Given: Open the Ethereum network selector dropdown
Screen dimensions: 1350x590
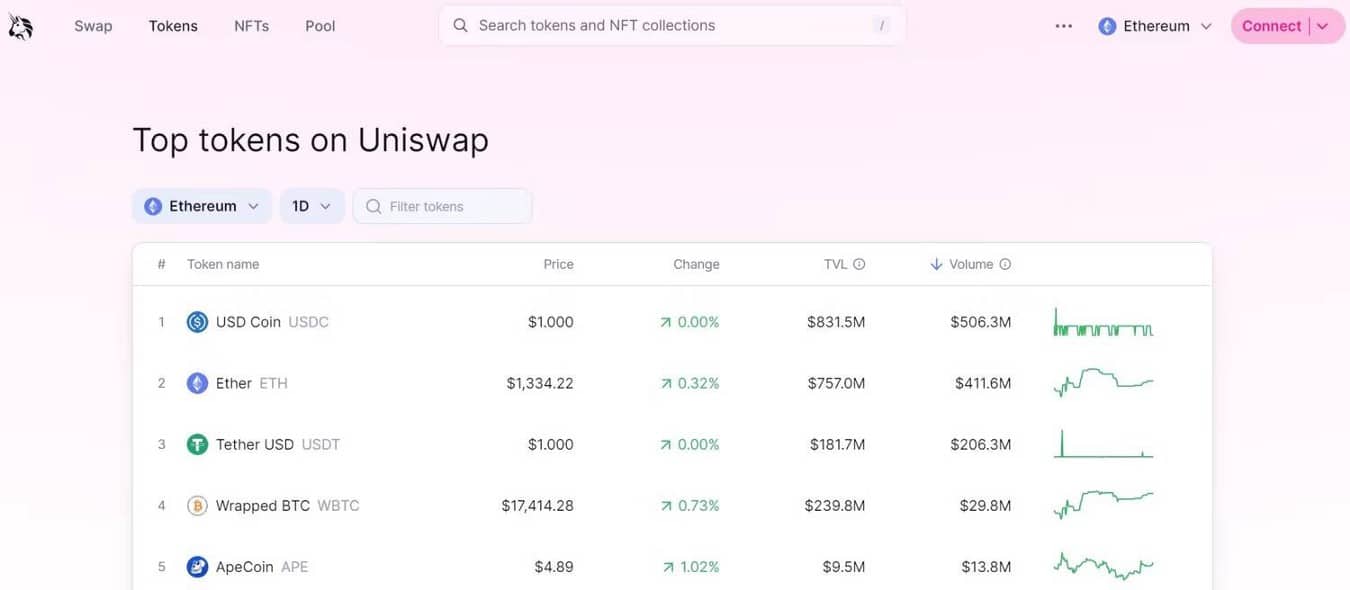Looking at the screenshot, I should 1155,25.
